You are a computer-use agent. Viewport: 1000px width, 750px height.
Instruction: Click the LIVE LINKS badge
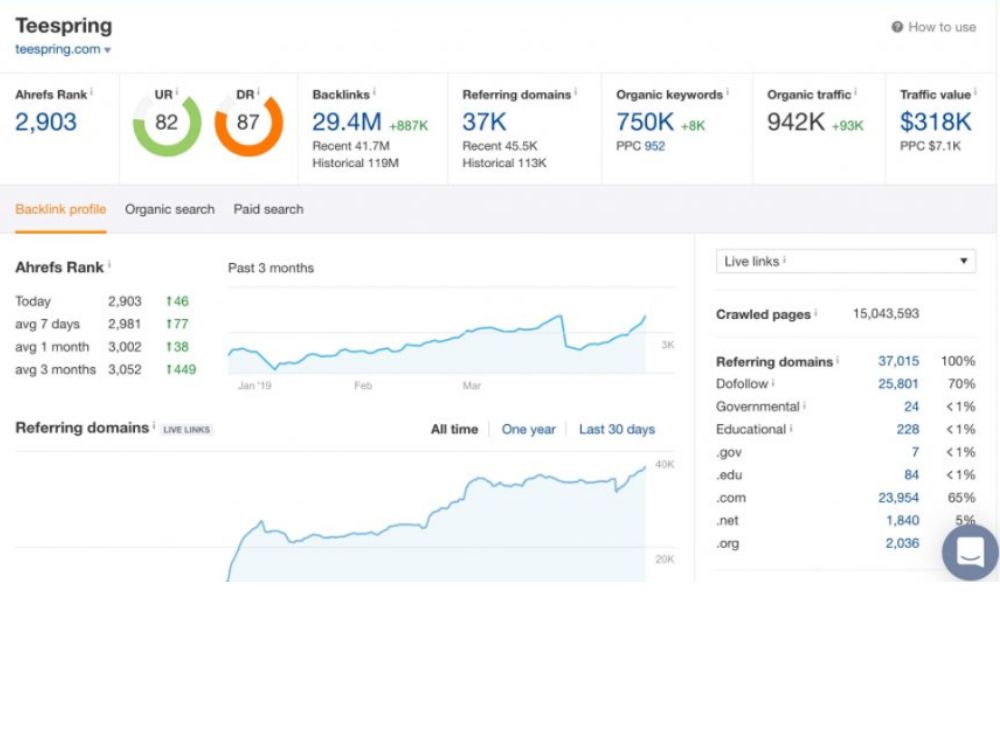pyautogui.click(x=186, y=430)
